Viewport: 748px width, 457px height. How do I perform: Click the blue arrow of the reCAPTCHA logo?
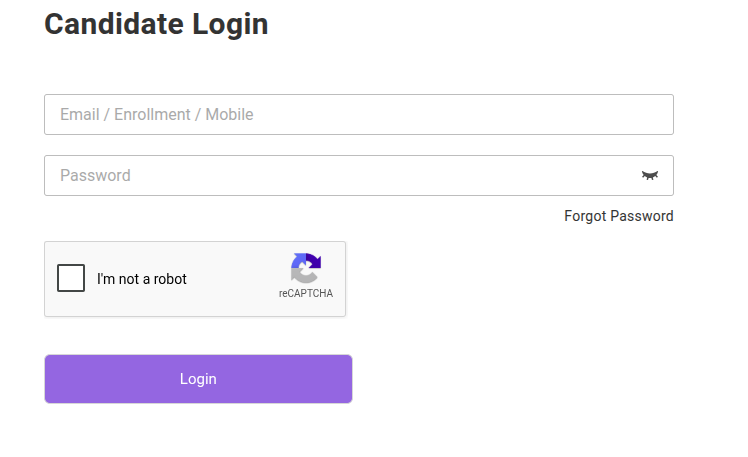300,262
